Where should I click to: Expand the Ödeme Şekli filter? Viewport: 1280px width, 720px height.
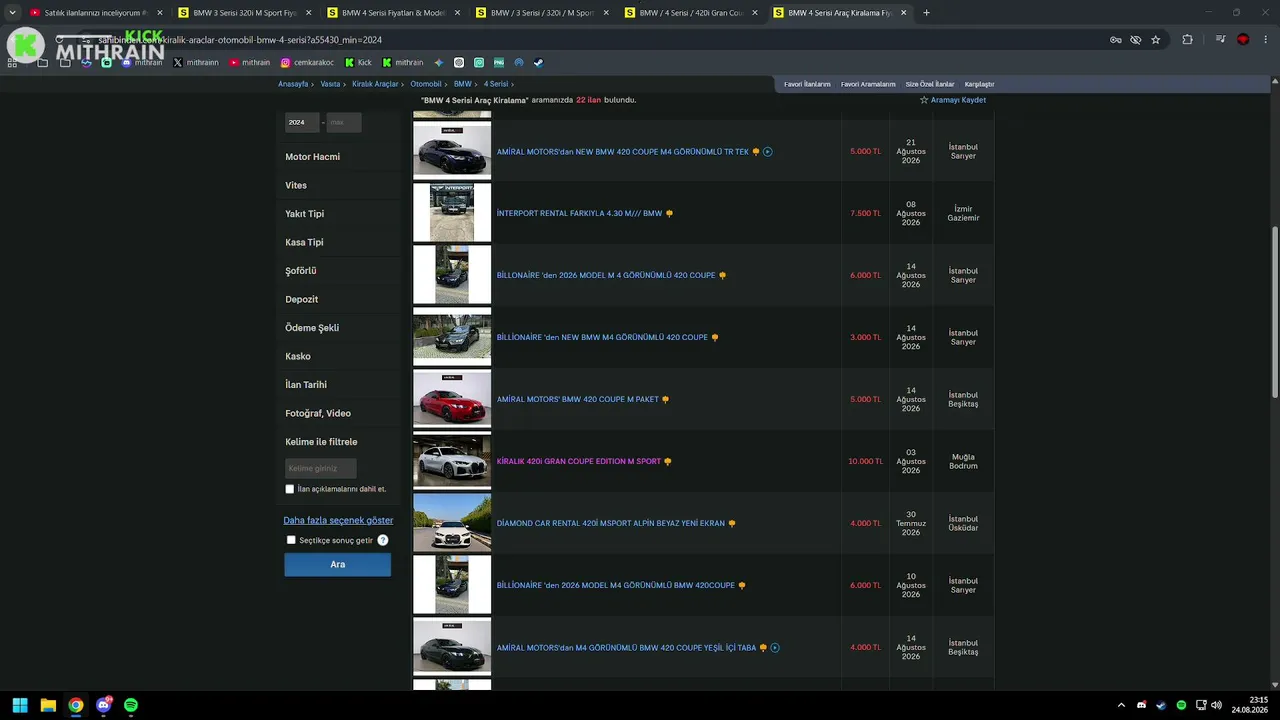(338, 328)
